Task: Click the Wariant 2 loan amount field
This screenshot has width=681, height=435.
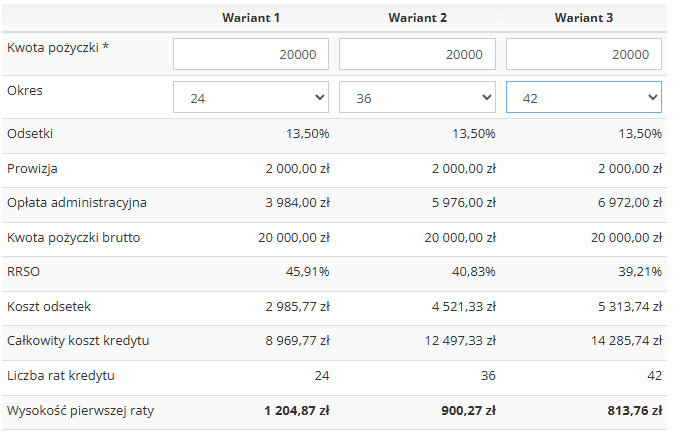Action: [x=417, y=54]
